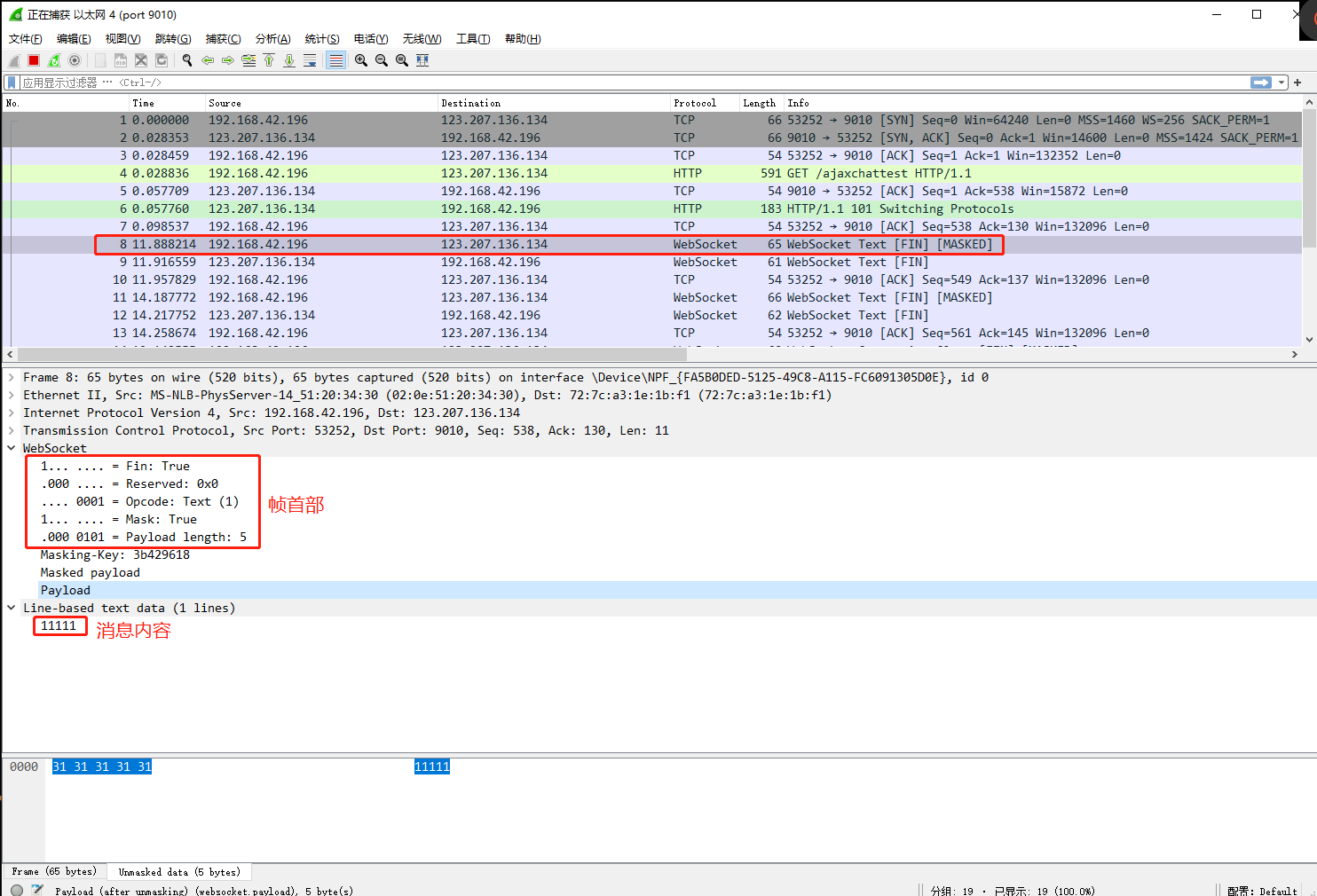This screenshot has height=896, width=1317.
Task: Collapse the WebSocket protocol details
Action: 12,448
